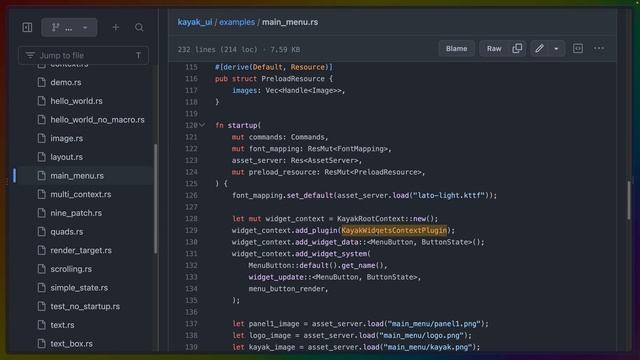This screenshot has width=640, height=360.
Task: Open the branch selector dropdown
Action: pyautogui.click(x=69, y=27)
